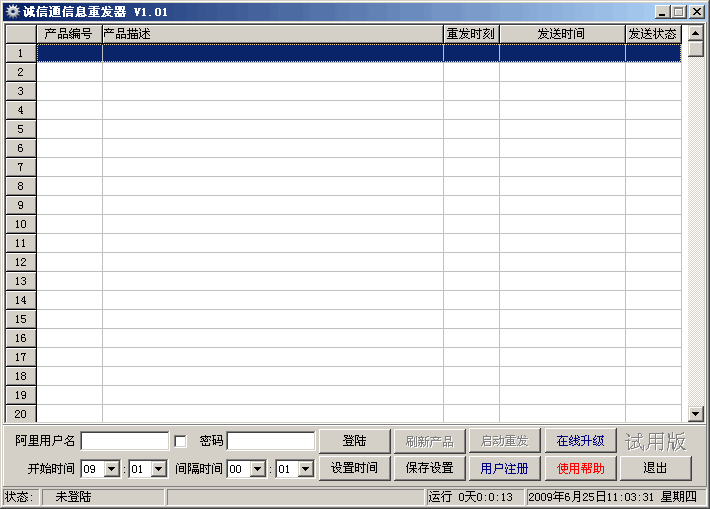Click the 刷新产品 refresh products button
710x509 pixels.
[x=430, y=441]
